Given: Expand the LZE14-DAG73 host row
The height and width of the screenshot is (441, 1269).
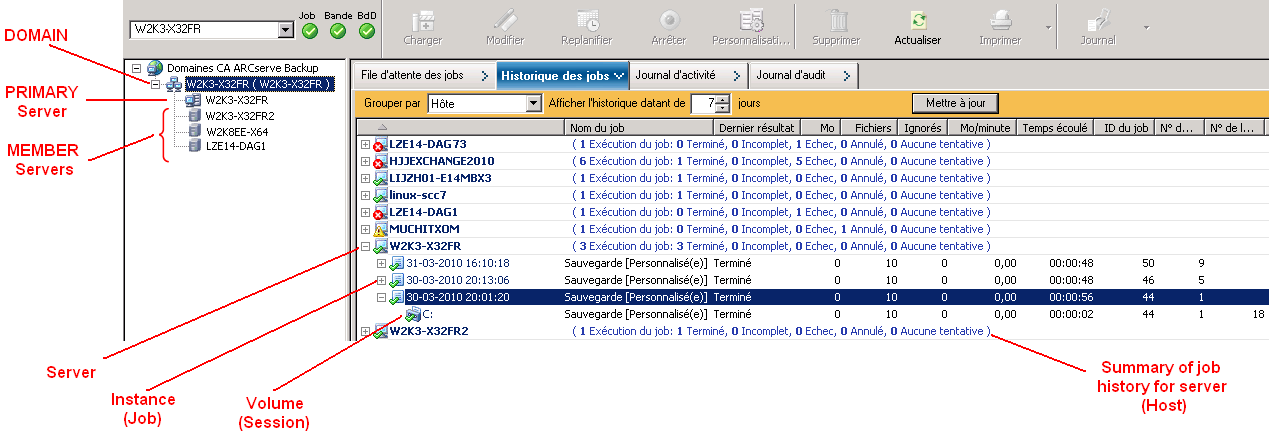Looking at the screenshot, I should click(365, 145).
